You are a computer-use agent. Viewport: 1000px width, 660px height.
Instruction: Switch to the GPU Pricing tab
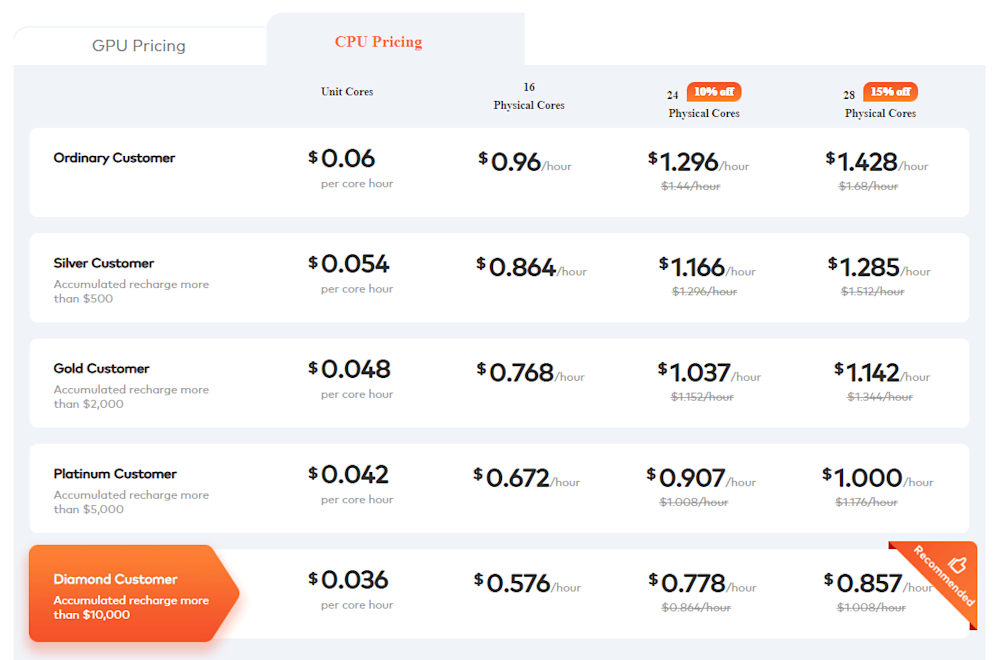coord(139,46)
